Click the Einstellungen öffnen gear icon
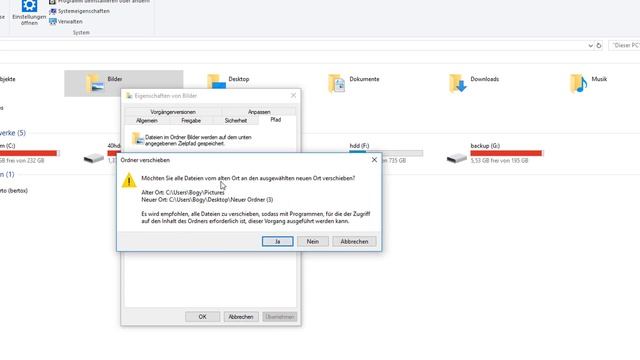The width and height of the screenshot is (640, 360). point(29,6)
